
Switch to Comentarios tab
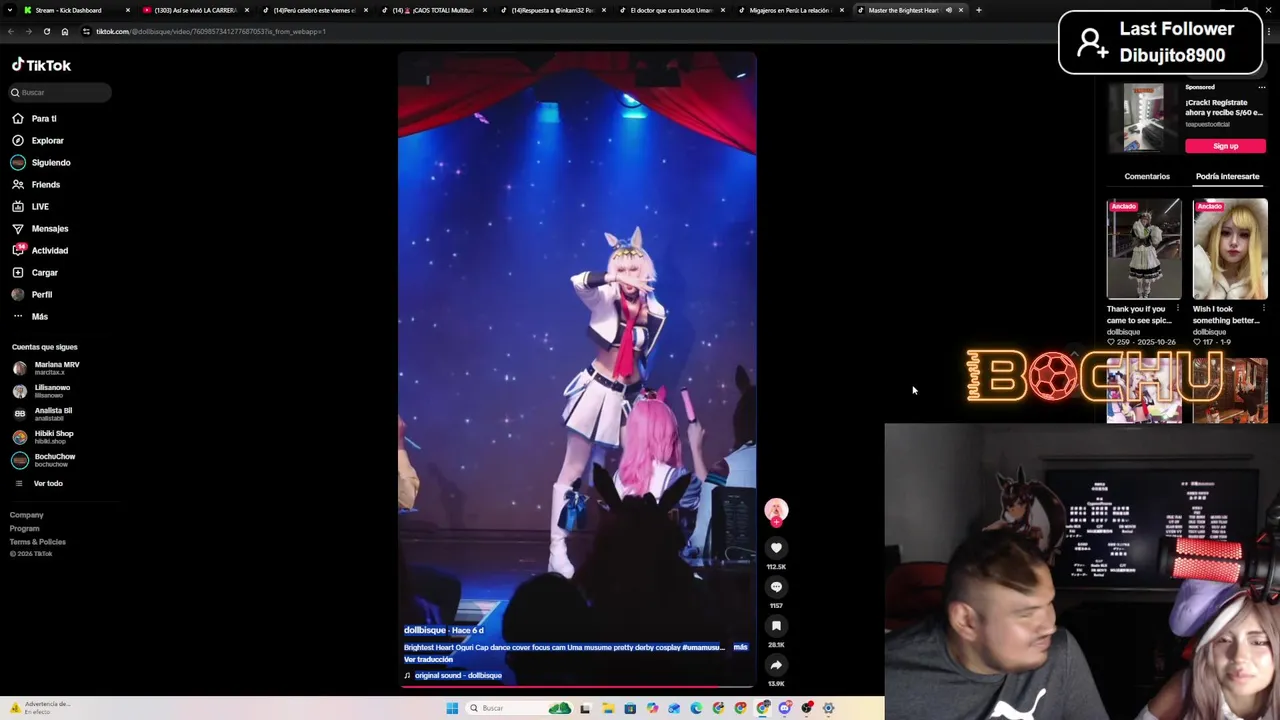point(1147,176)
